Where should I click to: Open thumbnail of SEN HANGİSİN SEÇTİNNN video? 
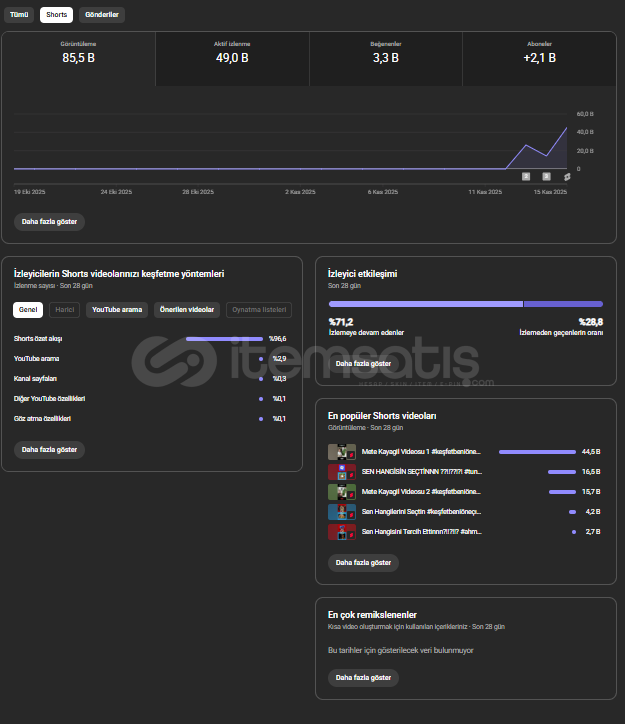tap(342, 472)
